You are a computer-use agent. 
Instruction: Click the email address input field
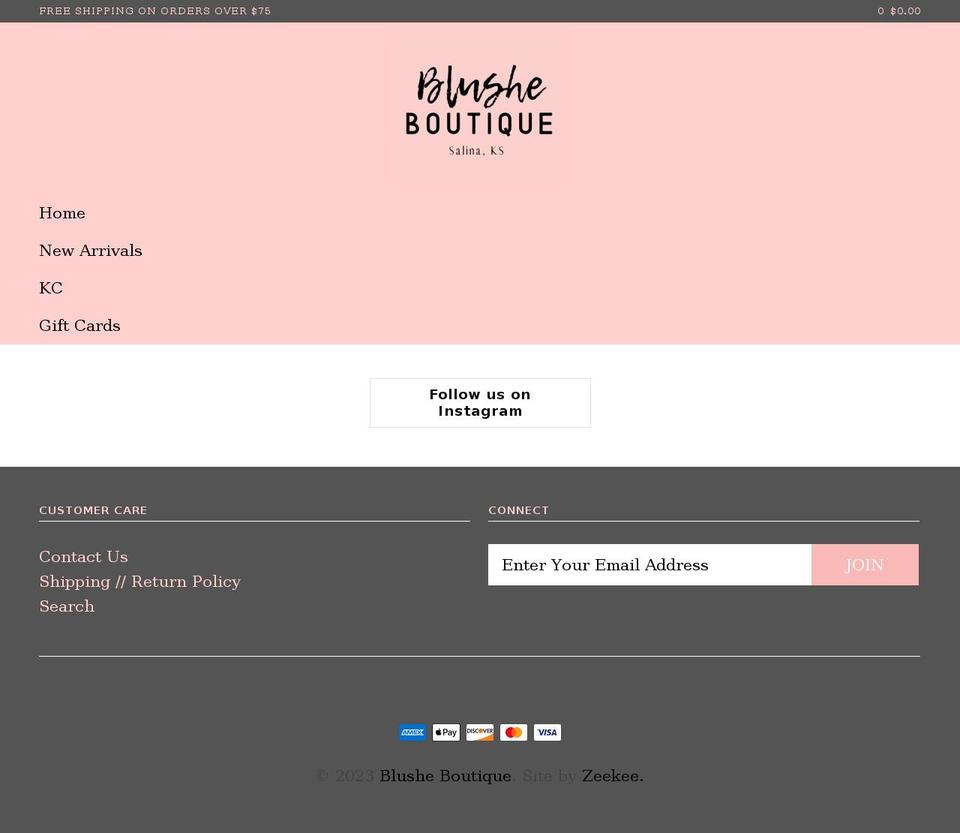[x=650, y=564]
